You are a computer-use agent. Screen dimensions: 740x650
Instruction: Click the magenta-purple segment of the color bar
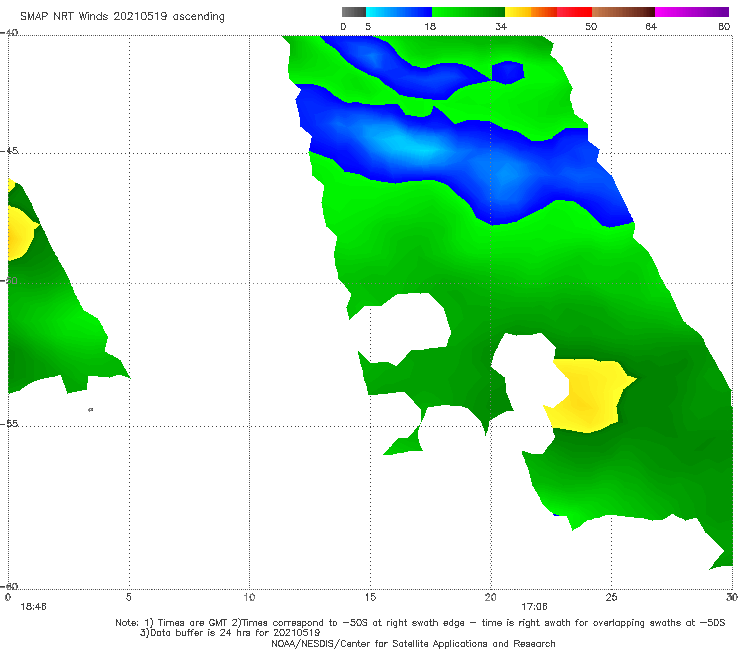coord(692,12)
